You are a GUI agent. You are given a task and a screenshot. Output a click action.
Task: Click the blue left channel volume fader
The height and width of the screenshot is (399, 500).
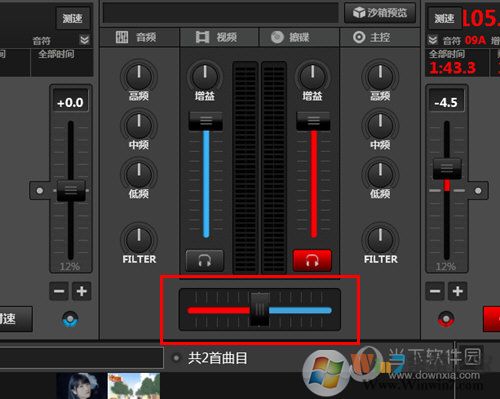(206, 121)
